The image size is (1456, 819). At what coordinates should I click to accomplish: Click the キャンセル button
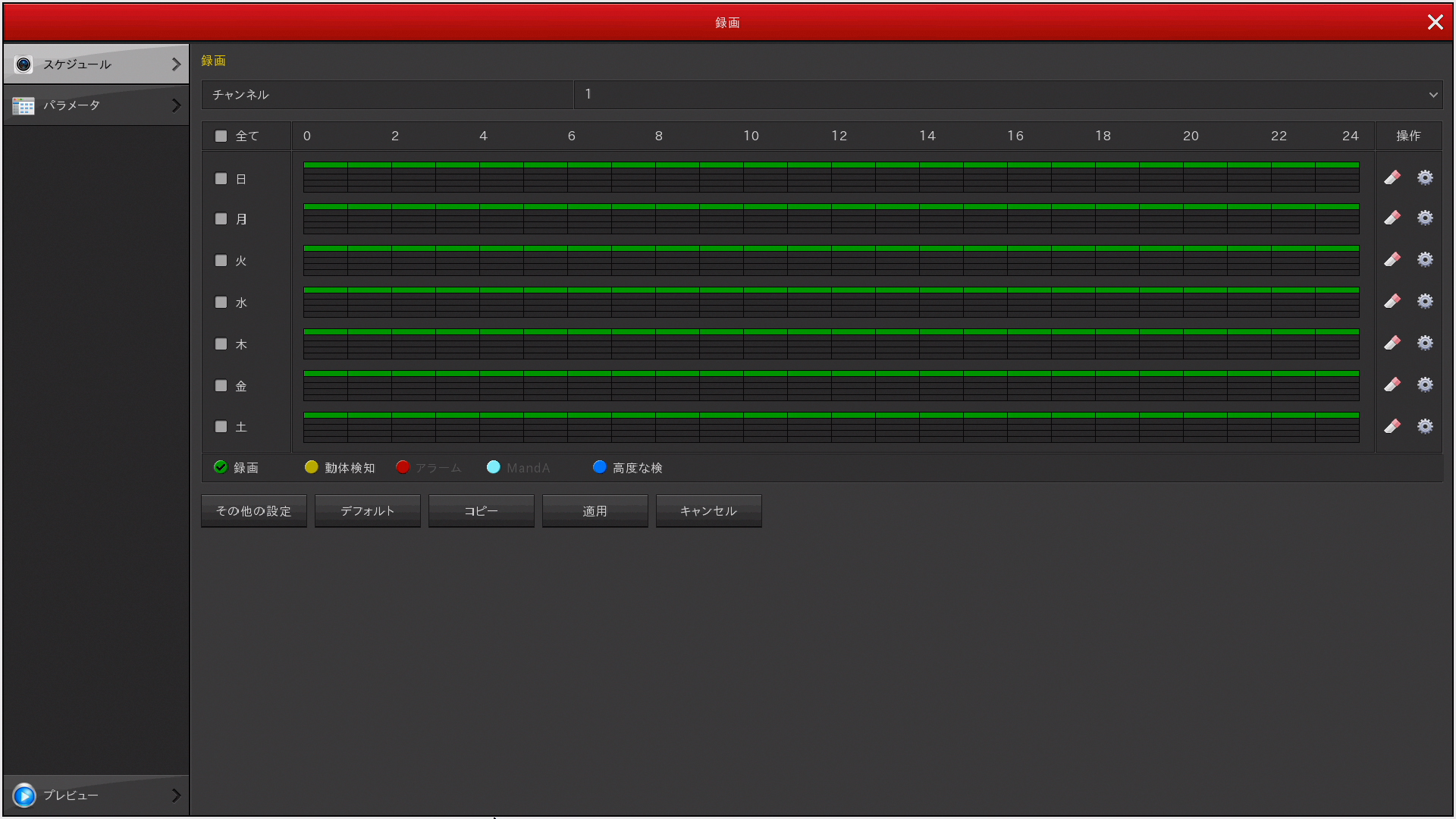click(x=709, y=511)
